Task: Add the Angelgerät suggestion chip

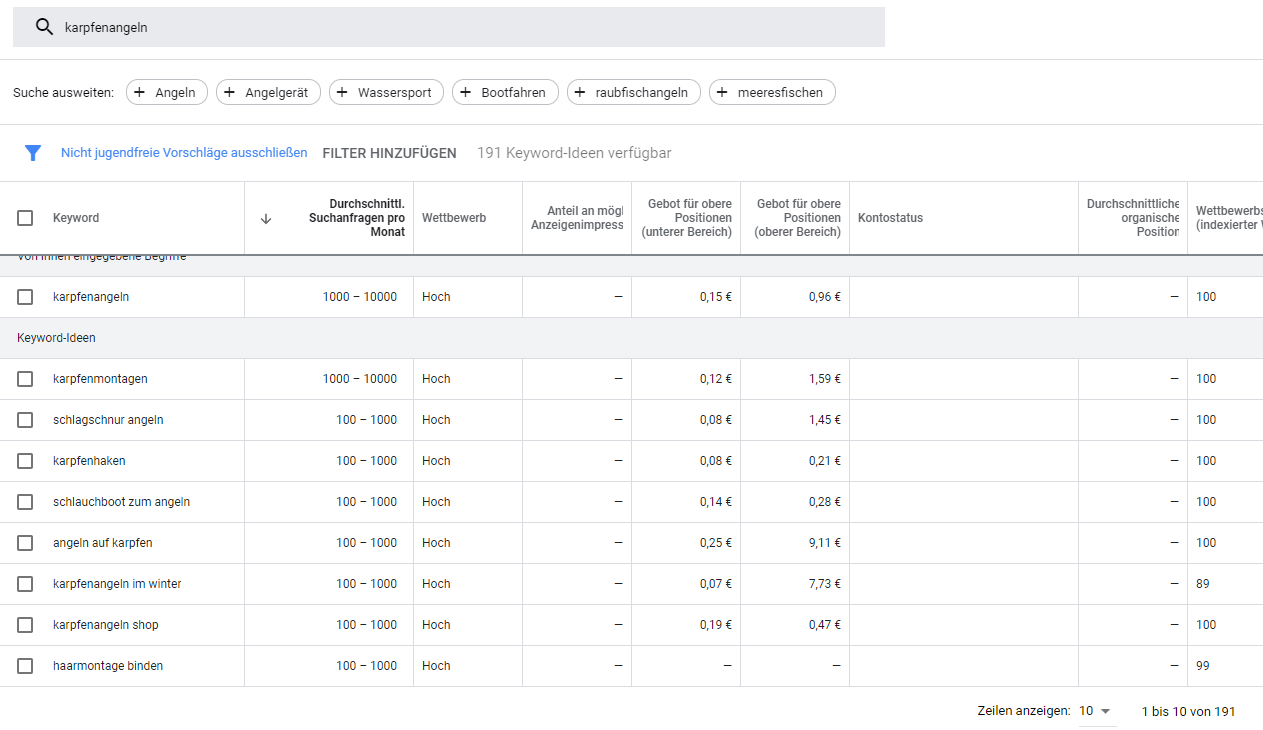Action: [x=268, y=92]
